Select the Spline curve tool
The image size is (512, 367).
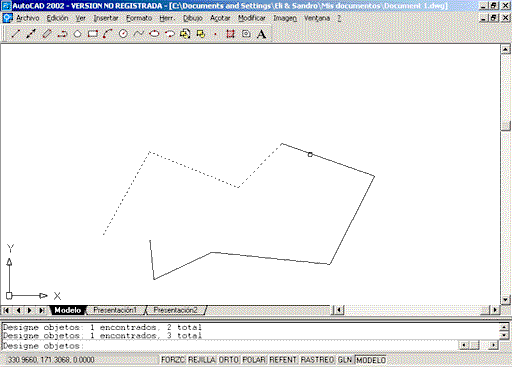click(139, 34)
